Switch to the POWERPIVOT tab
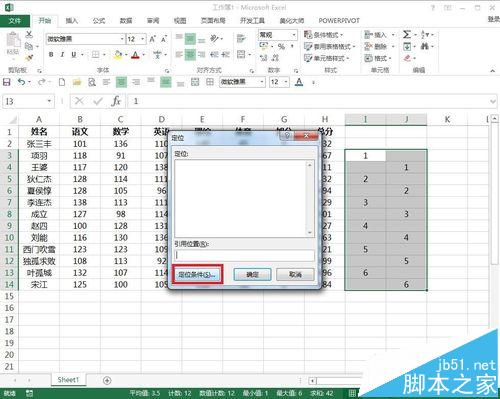Viewport: 500px width, 399px height. 339,21
